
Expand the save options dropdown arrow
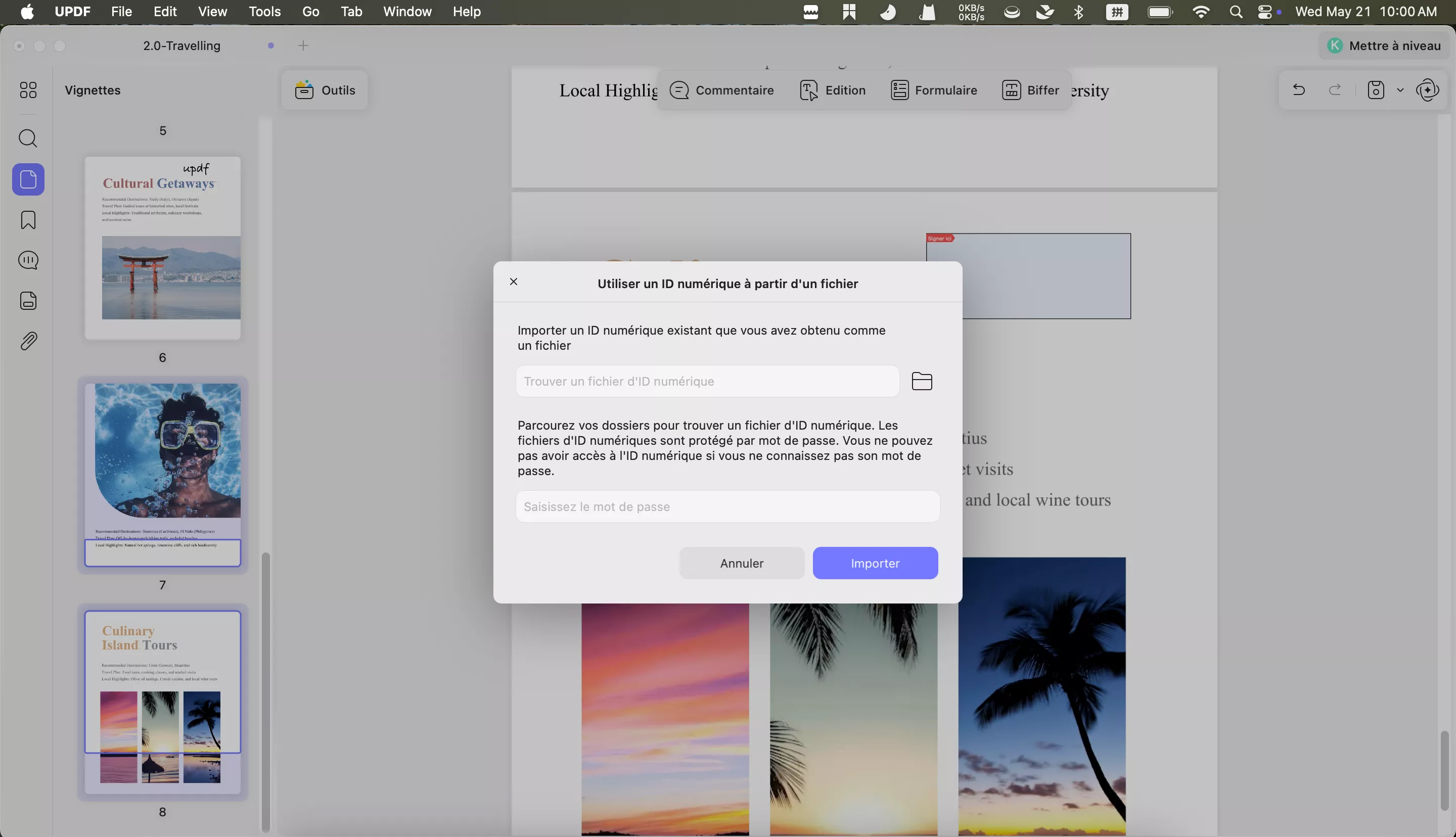coord(1400,90)
